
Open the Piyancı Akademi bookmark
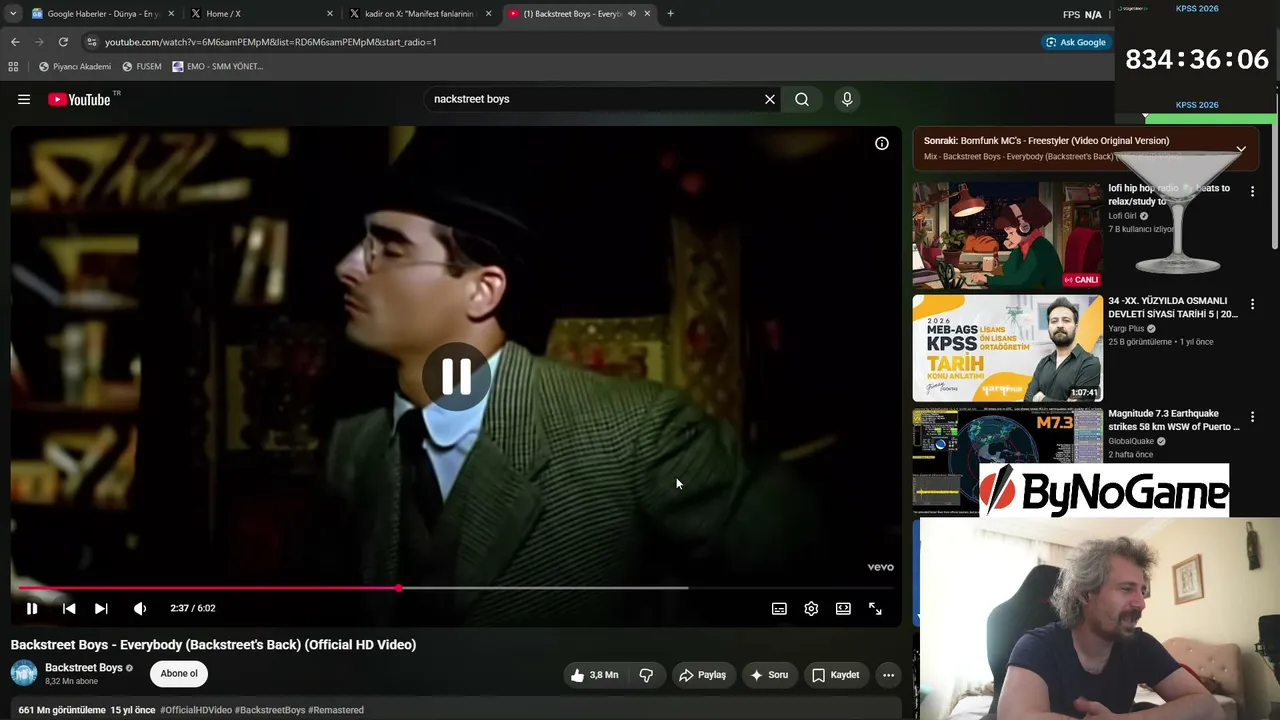75,67
